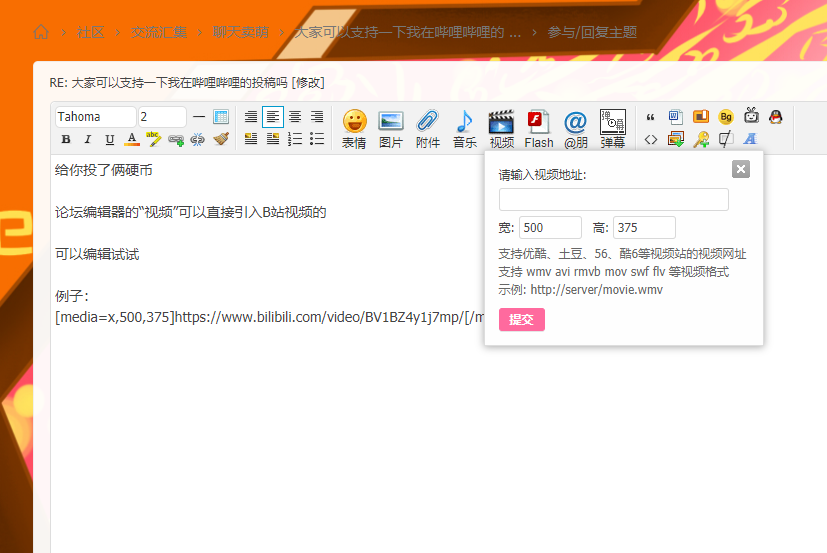This screenshot has width=827, height=553.
Task: Click the 宽 width field
Action: [550, 228]
